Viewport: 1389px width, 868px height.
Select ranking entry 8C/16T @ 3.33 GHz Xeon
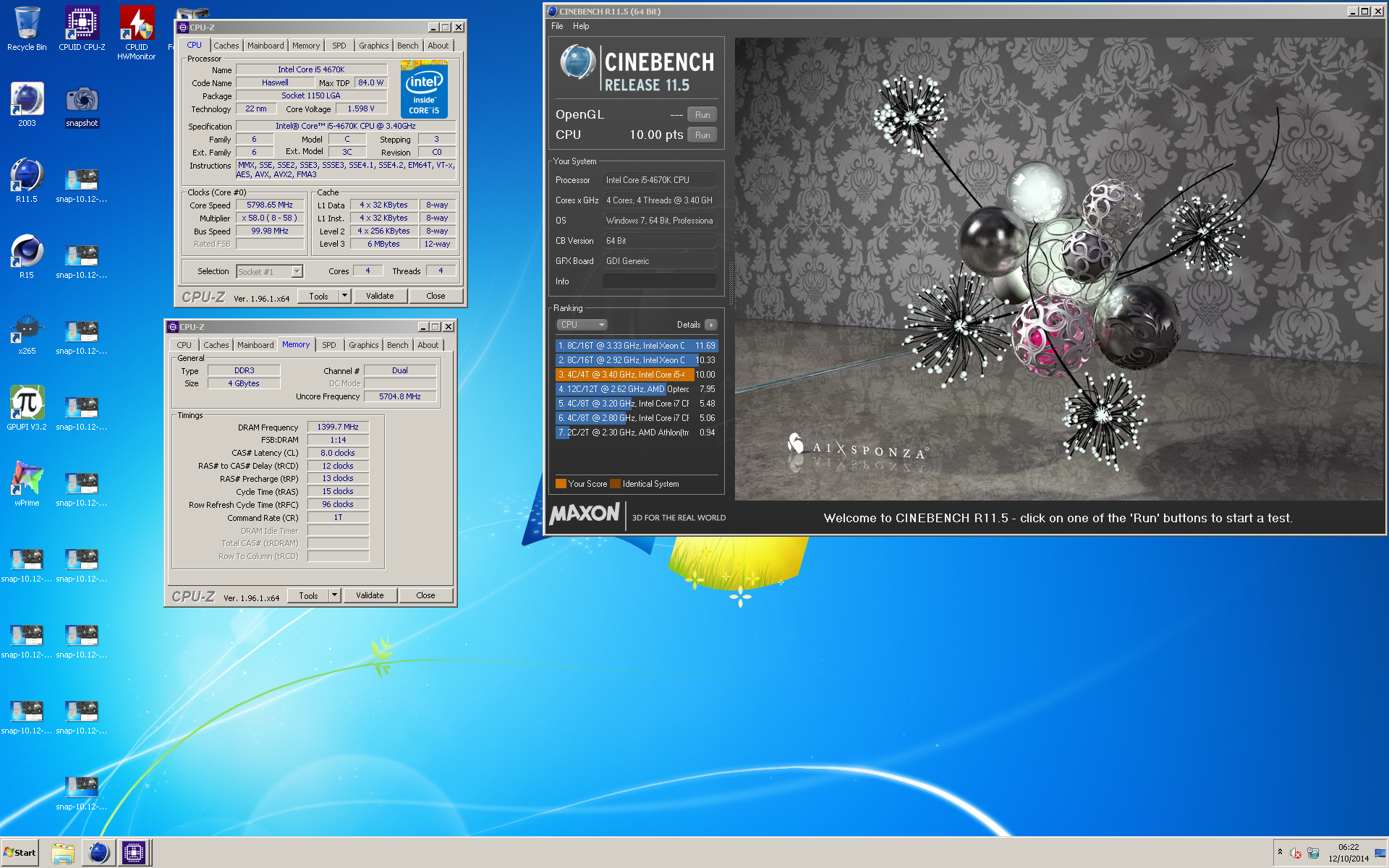coord(637,346)
